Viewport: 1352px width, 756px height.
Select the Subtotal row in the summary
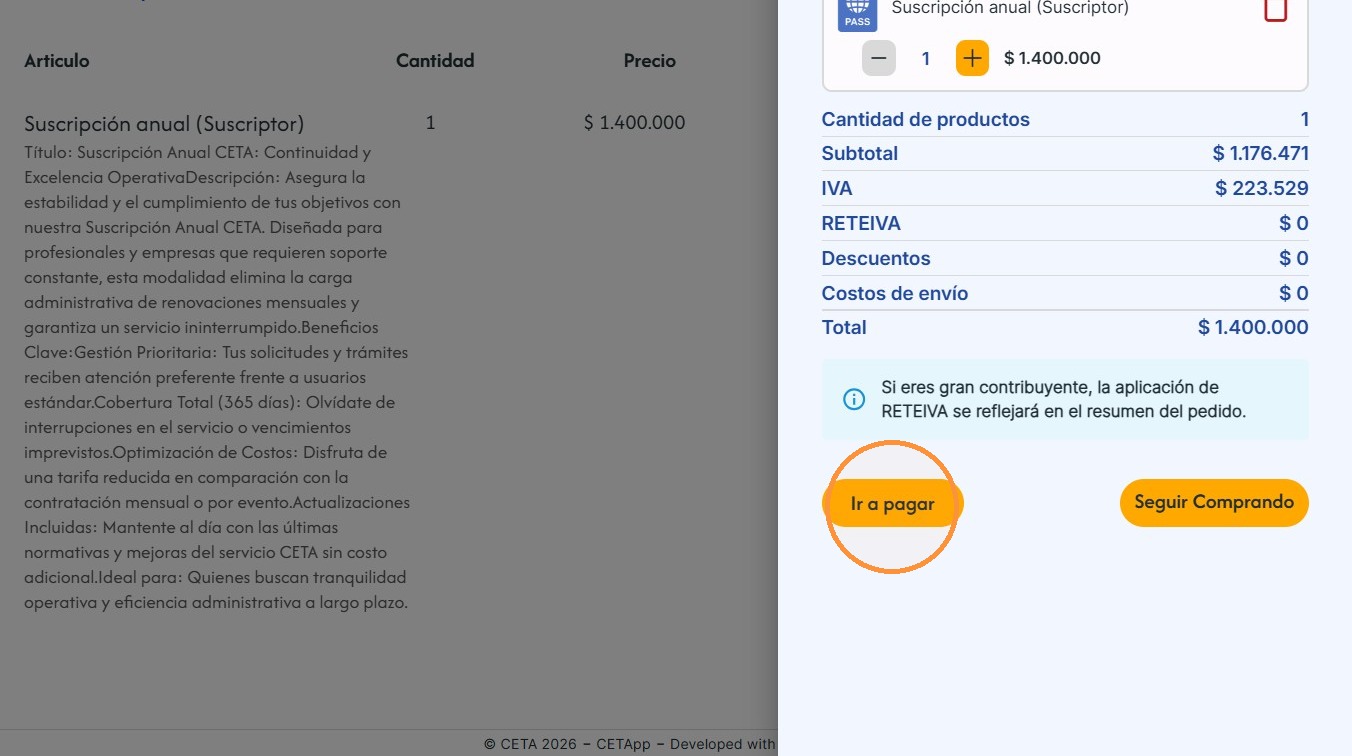pyautogui.click(x=1065, y=153)
